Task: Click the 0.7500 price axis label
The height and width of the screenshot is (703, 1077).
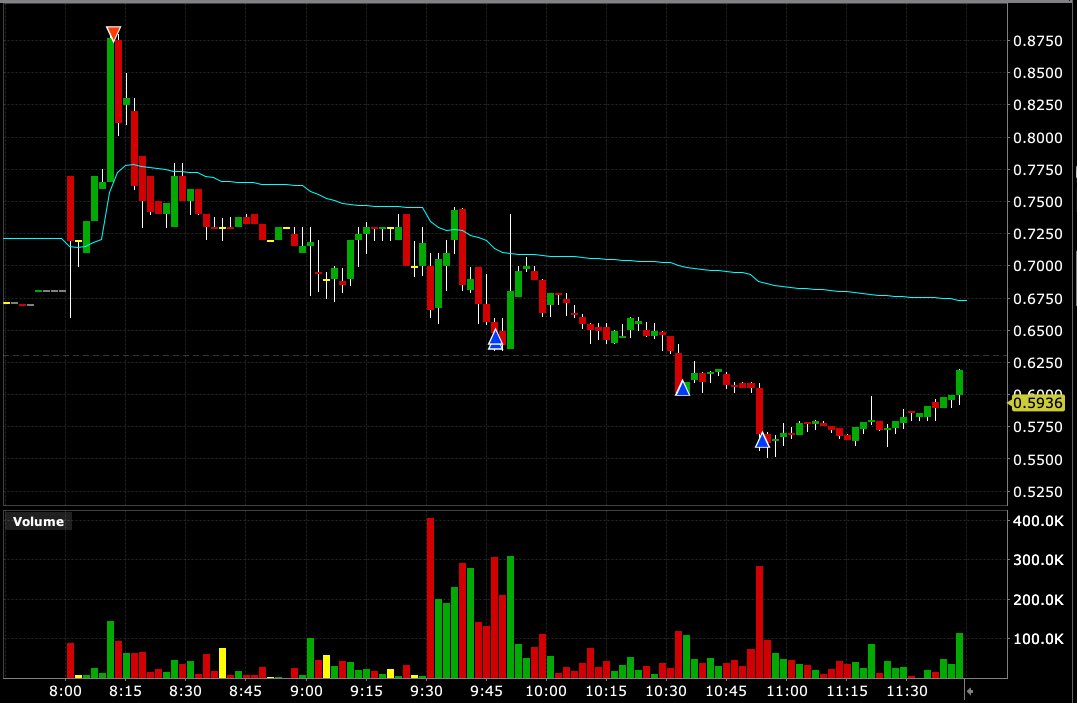Action: [1038, 202]
